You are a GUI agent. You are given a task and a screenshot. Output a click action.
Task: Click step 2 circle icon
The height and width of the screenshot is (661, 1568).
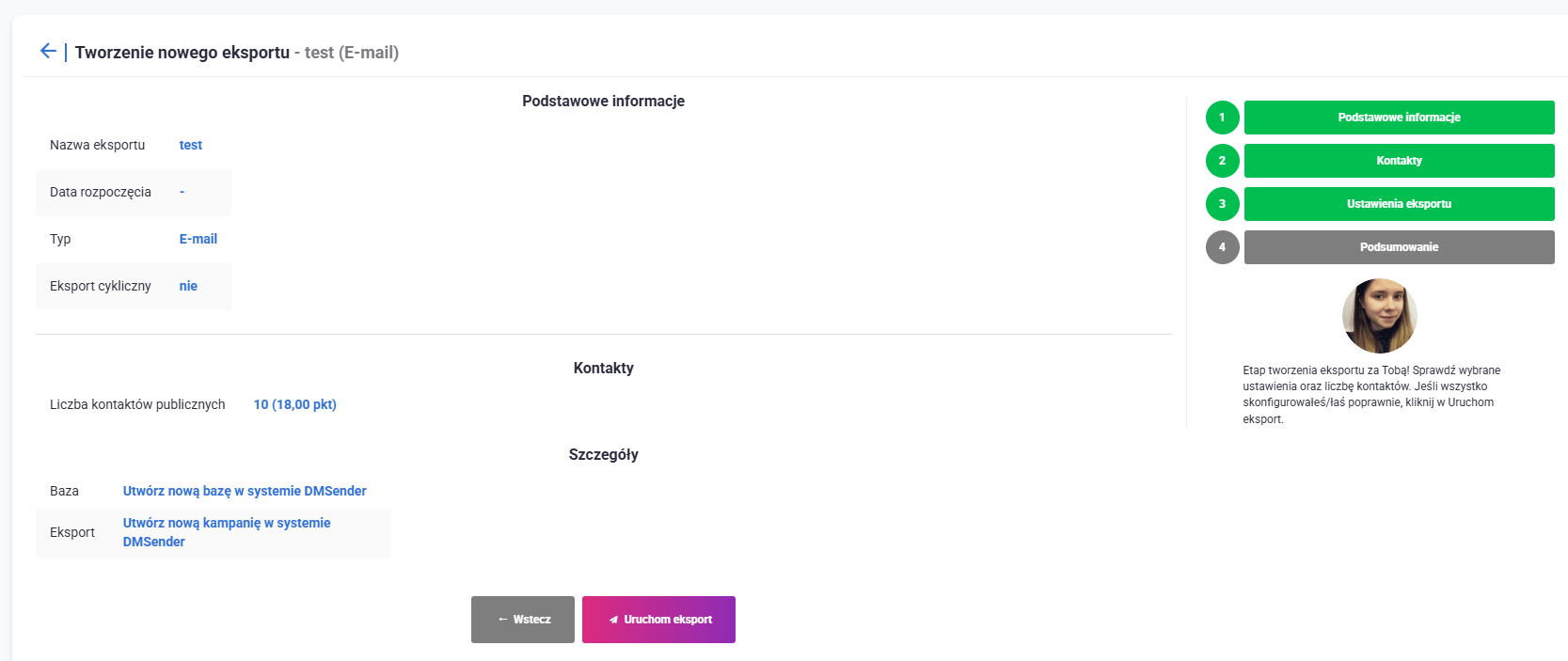(1222, 161)
